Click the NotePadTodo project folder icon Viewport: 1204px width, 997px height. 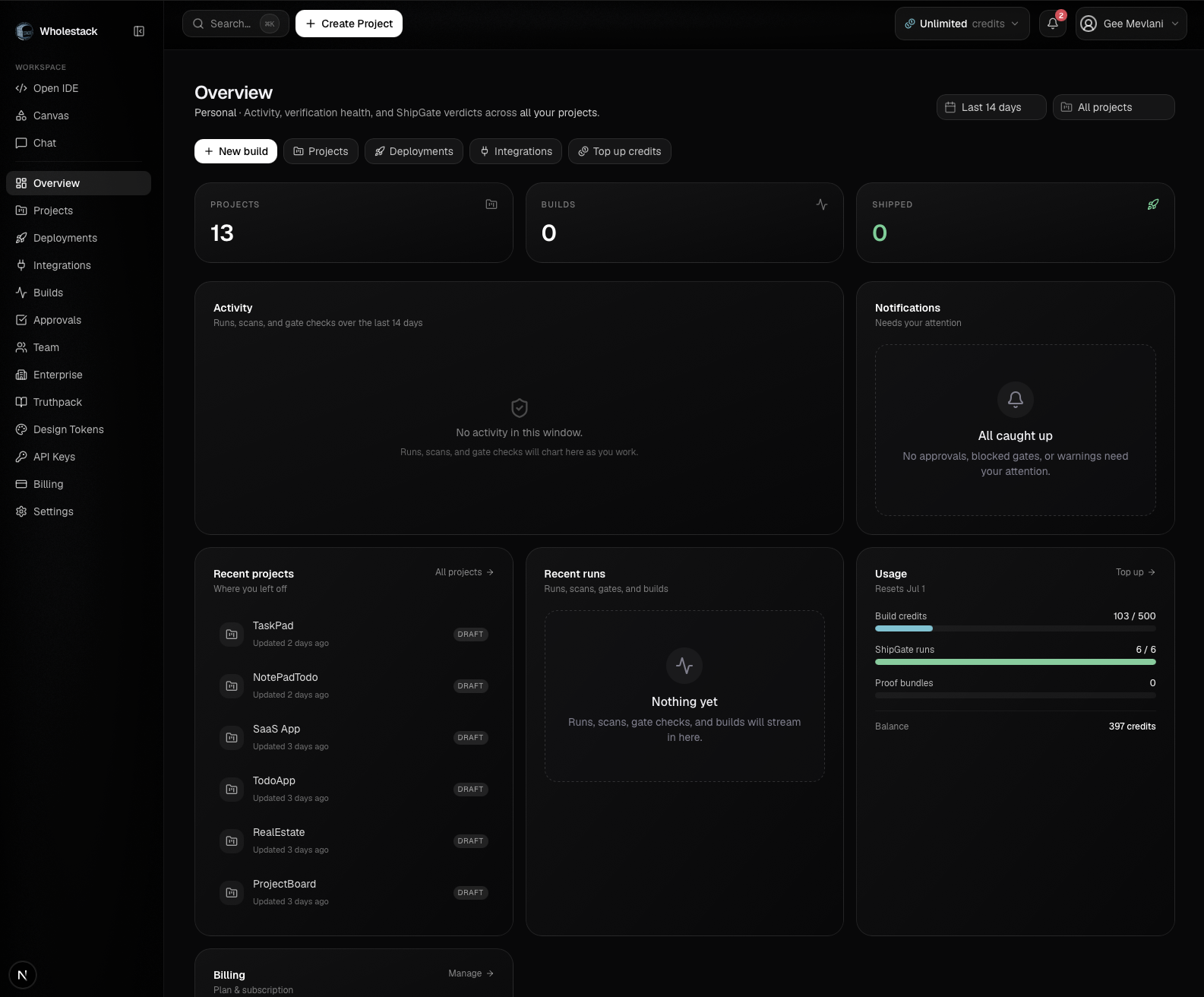[x=232, y=686]
